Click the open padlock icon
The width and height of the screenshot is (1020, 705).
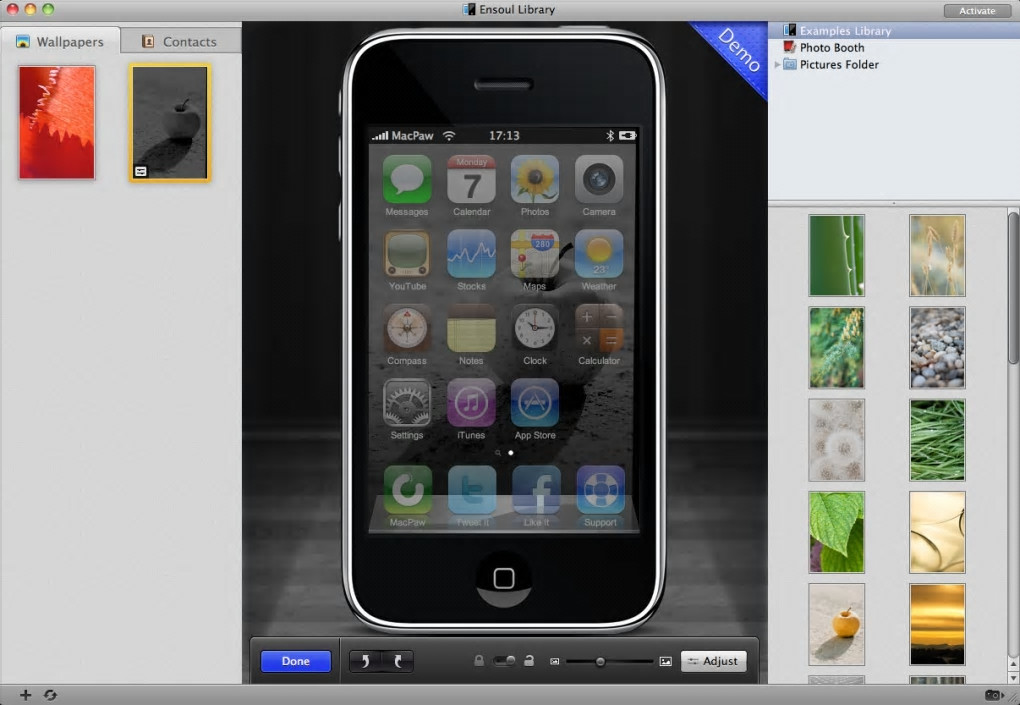click(529, 661)
